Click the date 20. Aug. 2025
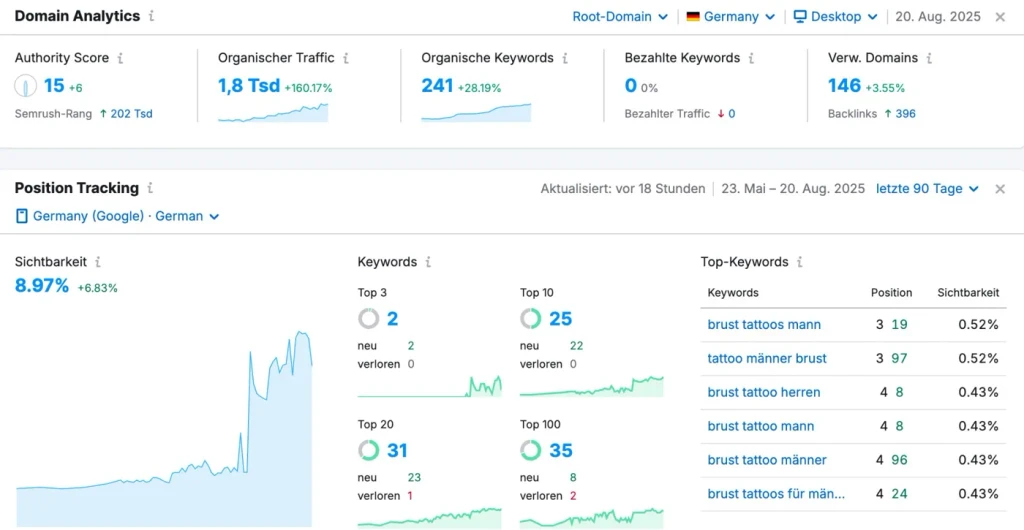 [x=938, y=17]
